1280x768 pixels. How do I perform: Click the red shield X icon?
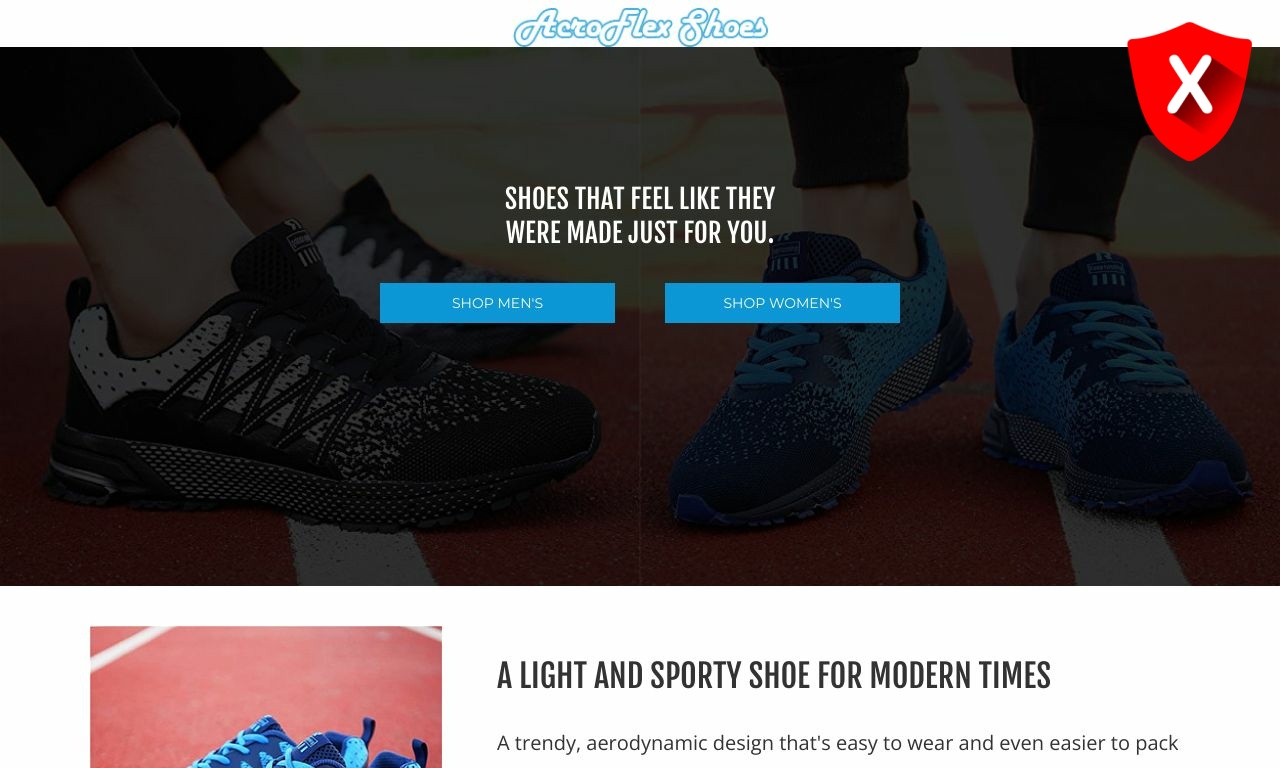point(1189,91)
